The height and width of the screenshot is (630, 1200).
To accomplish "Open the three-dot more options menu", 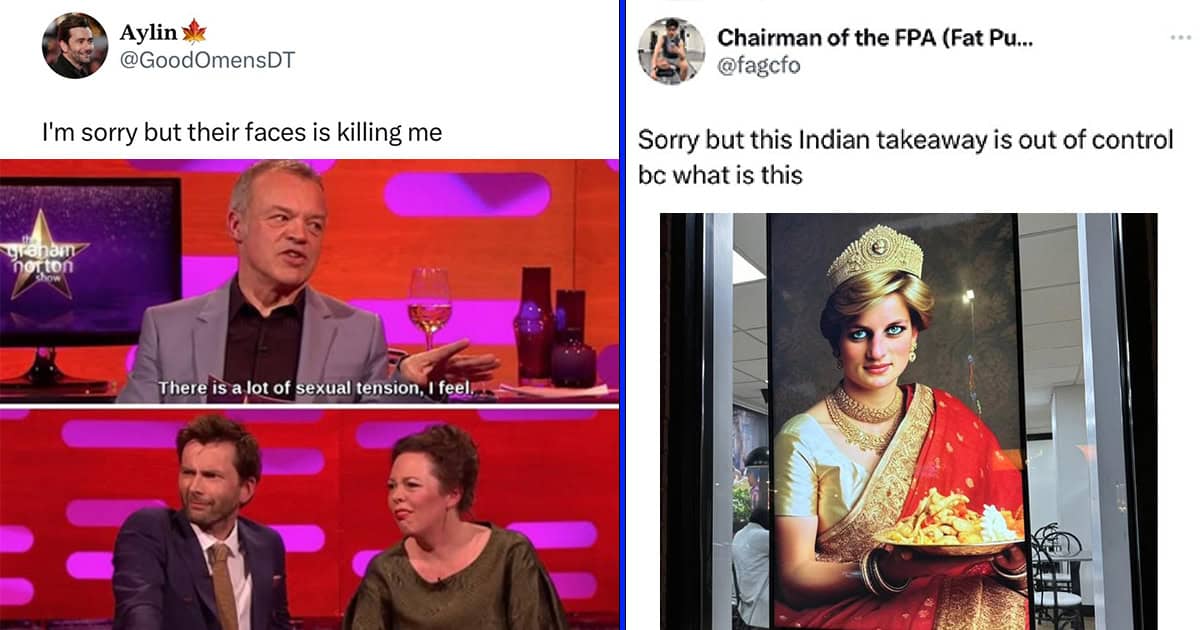I will [1180, 38].
